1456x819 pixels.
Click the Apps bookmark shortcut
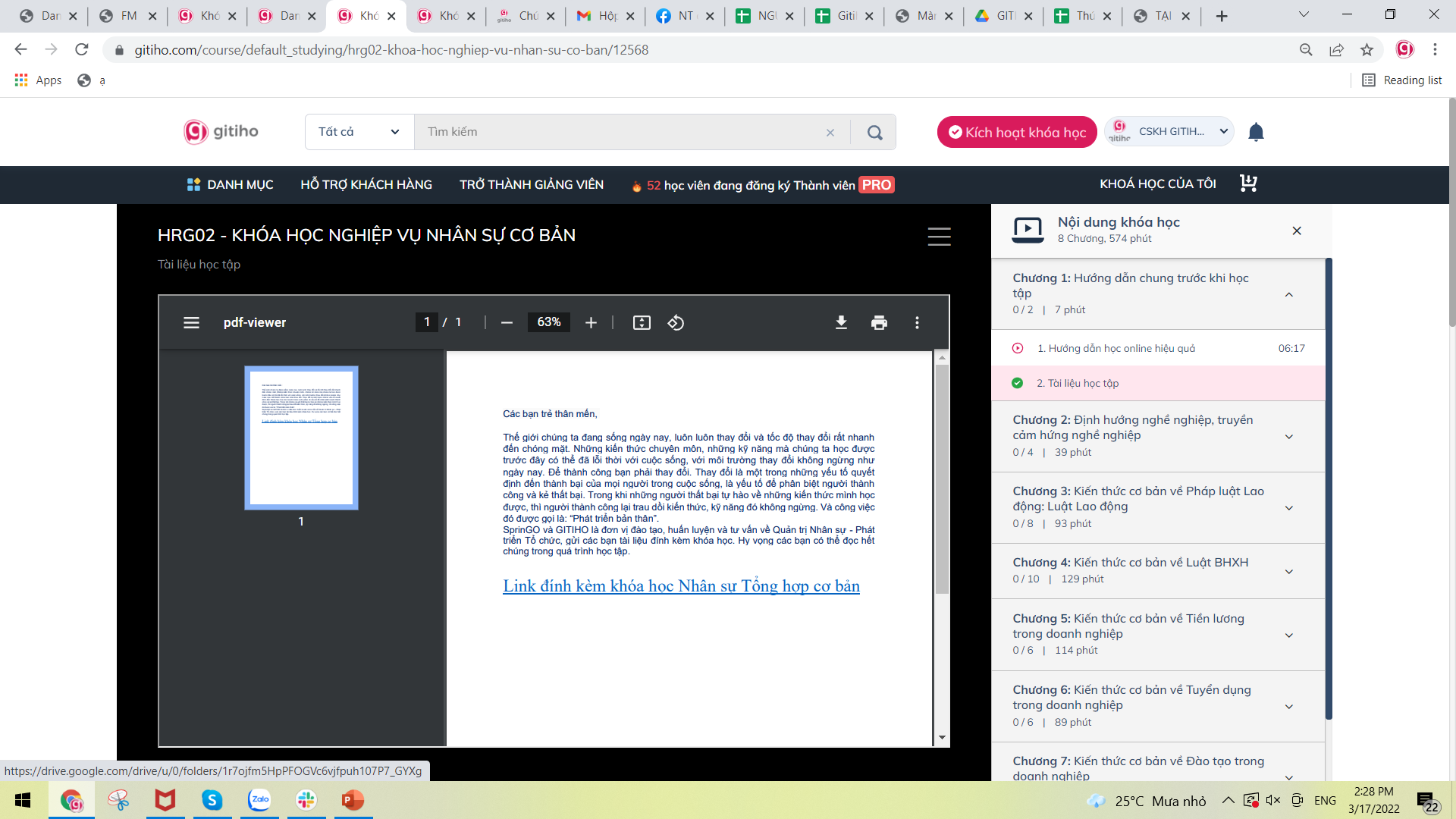[x=38, y=80]
